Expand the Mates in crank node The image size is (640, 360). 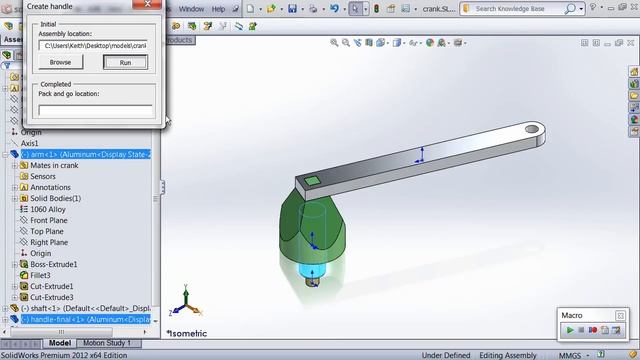click(x=15, y=165)
